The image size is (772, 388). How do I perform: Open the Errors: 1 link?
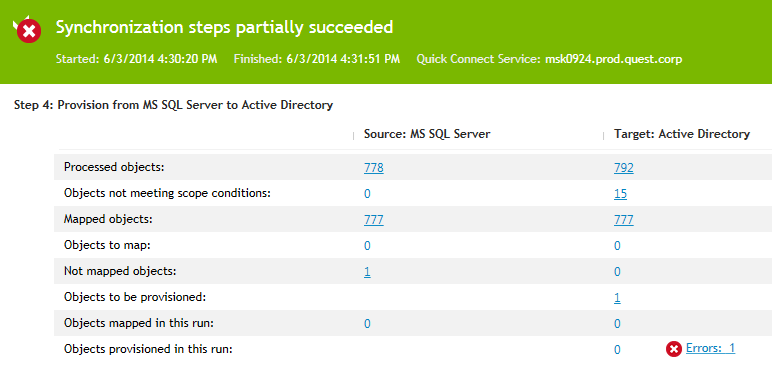point(710,348)
